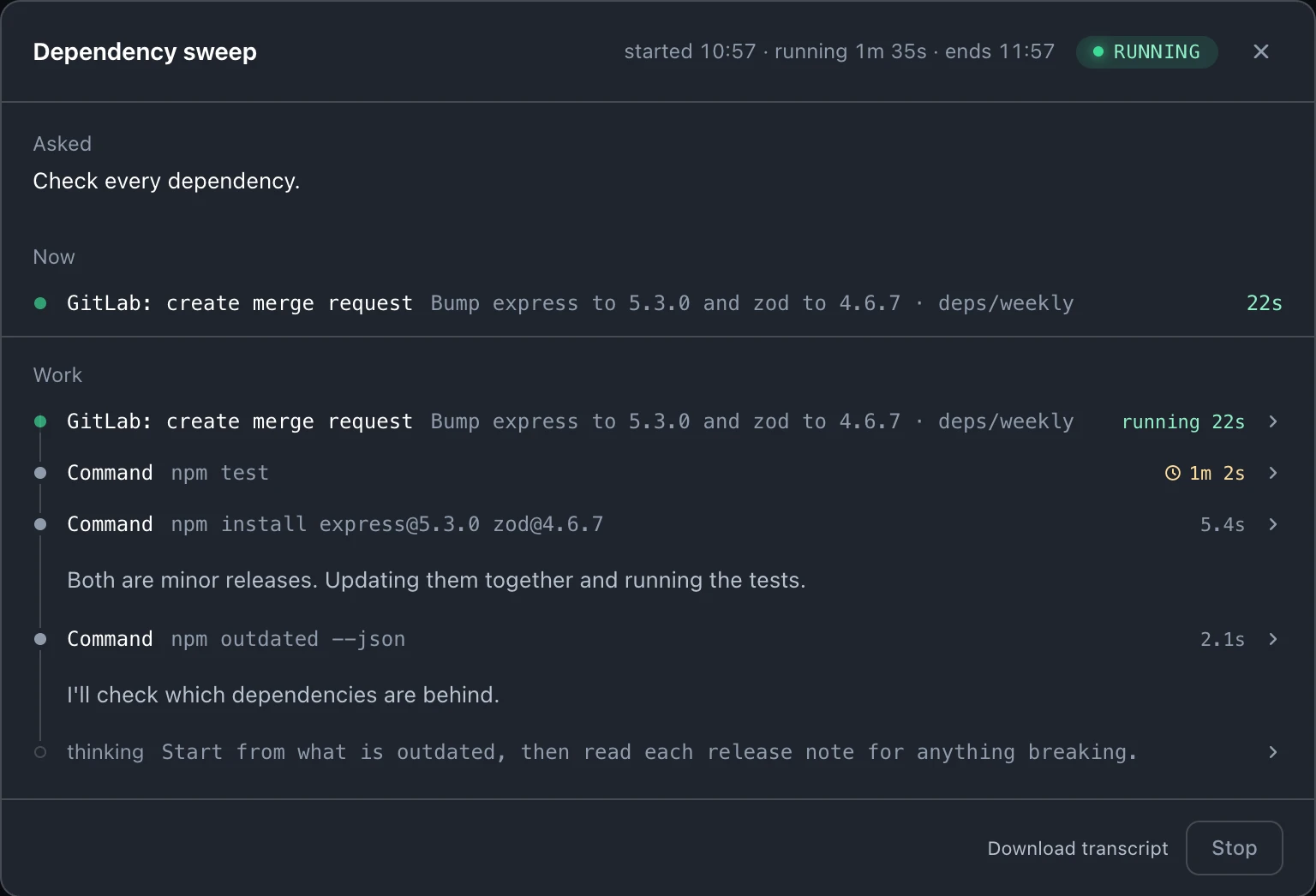Screen dimensions: 1316x896
Task: Click the 'running 22s' status text
Action: (x=1183, y=421)
